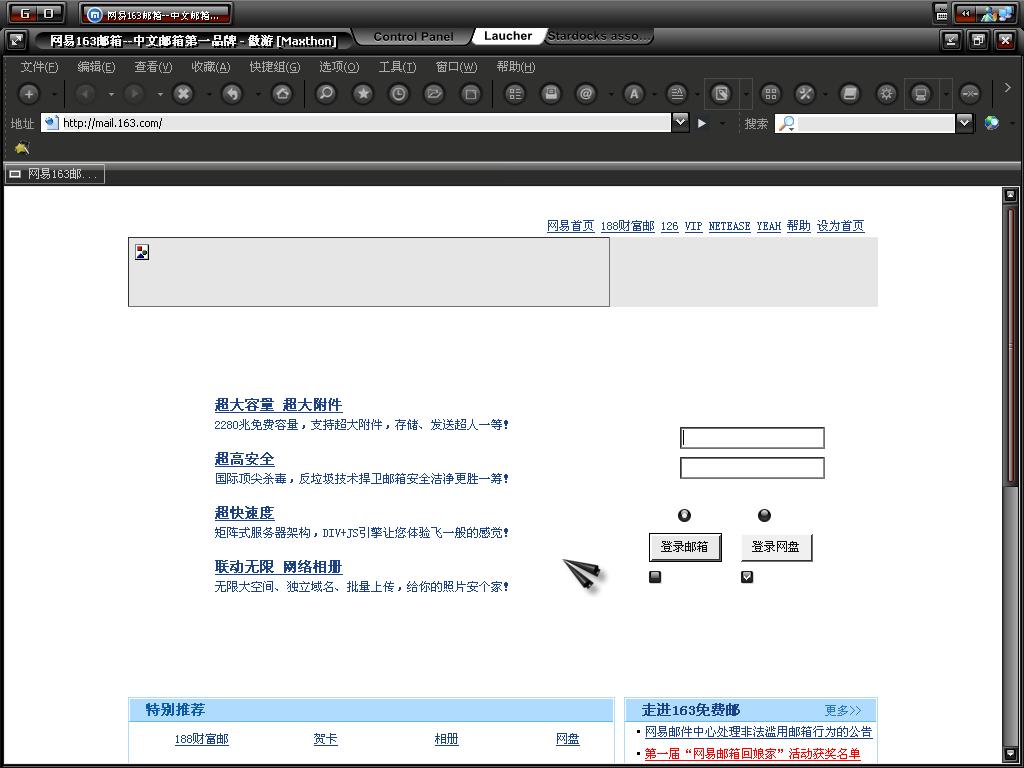Go to home page via house icon
The width and height of the screenshot is (1024, 768).
(281, 94)
